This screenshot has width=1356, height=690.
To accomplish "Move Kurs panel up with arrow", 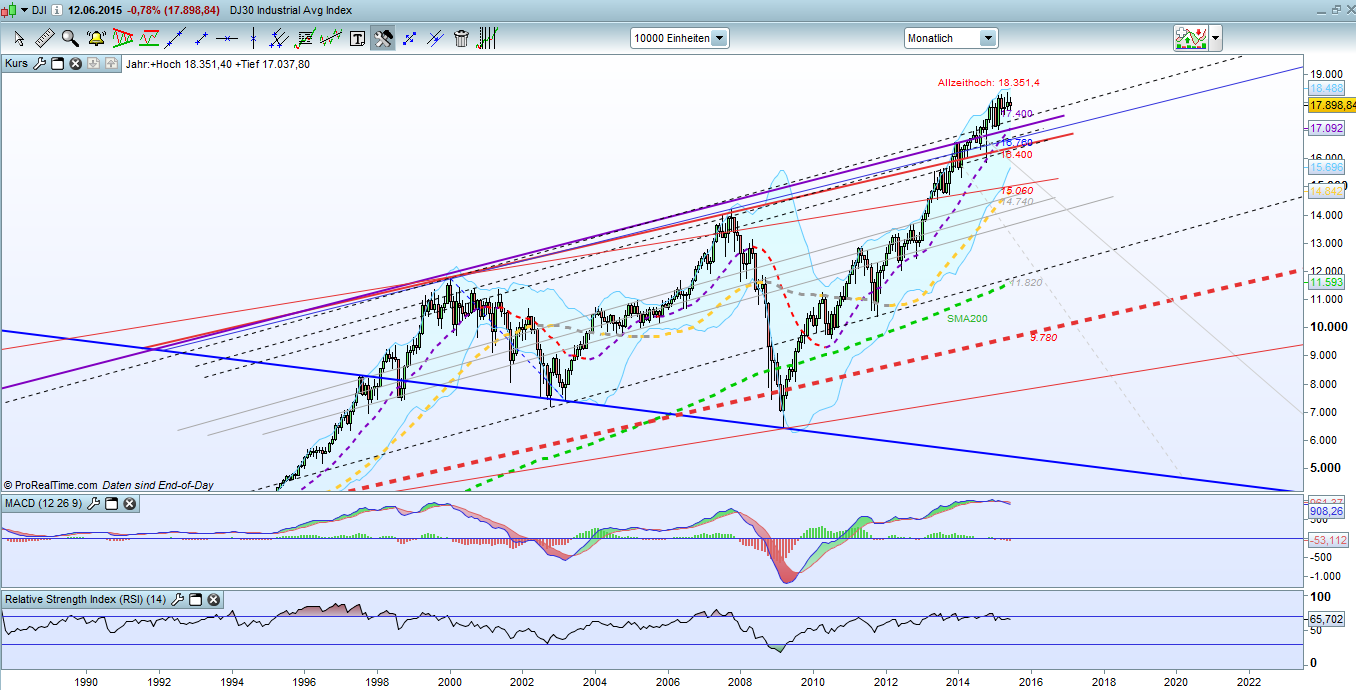I will (111, 63).
